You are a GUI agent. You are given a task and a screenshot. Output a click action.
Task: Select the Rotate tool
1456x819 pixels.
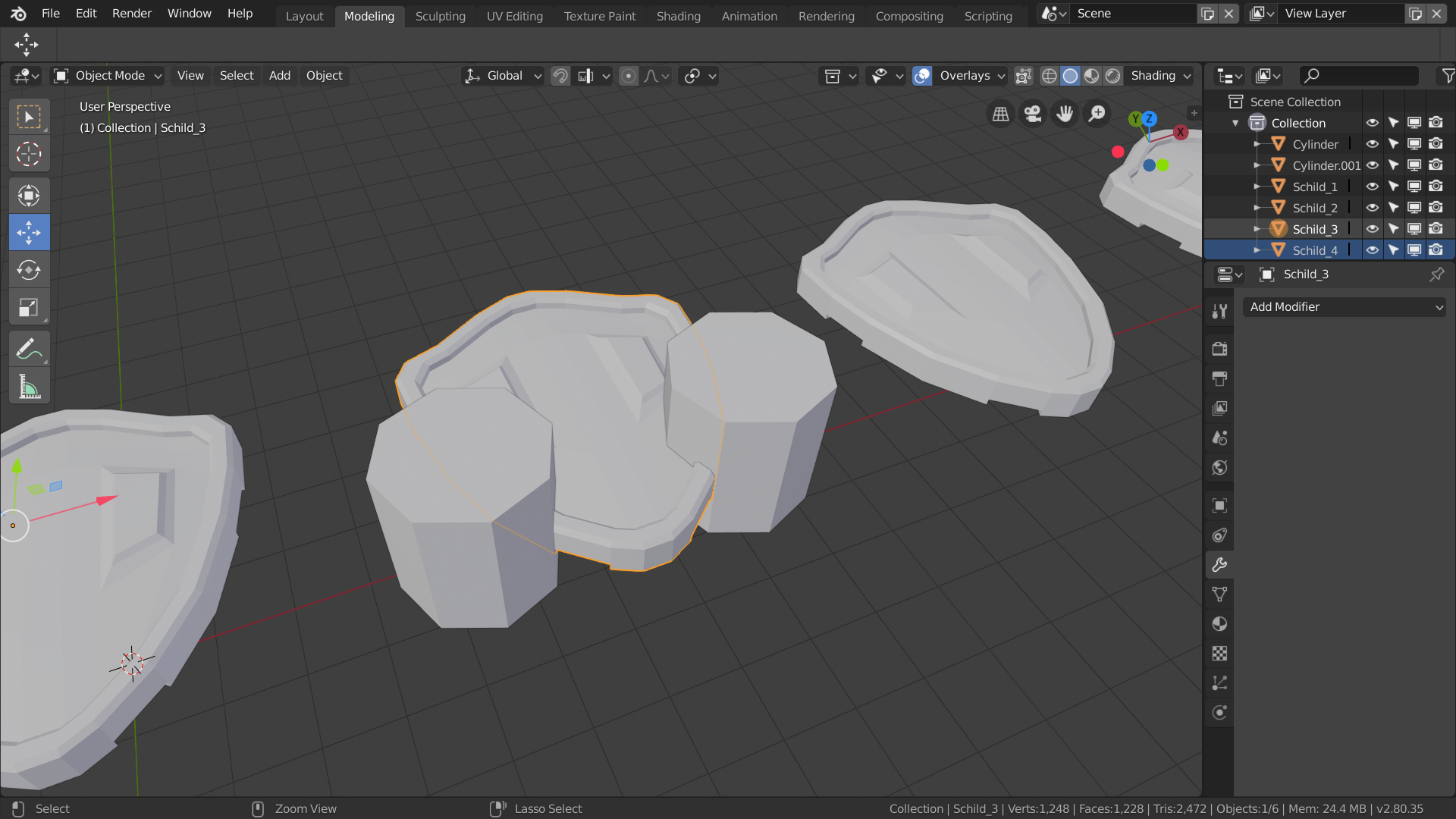(x=29, y=269)
